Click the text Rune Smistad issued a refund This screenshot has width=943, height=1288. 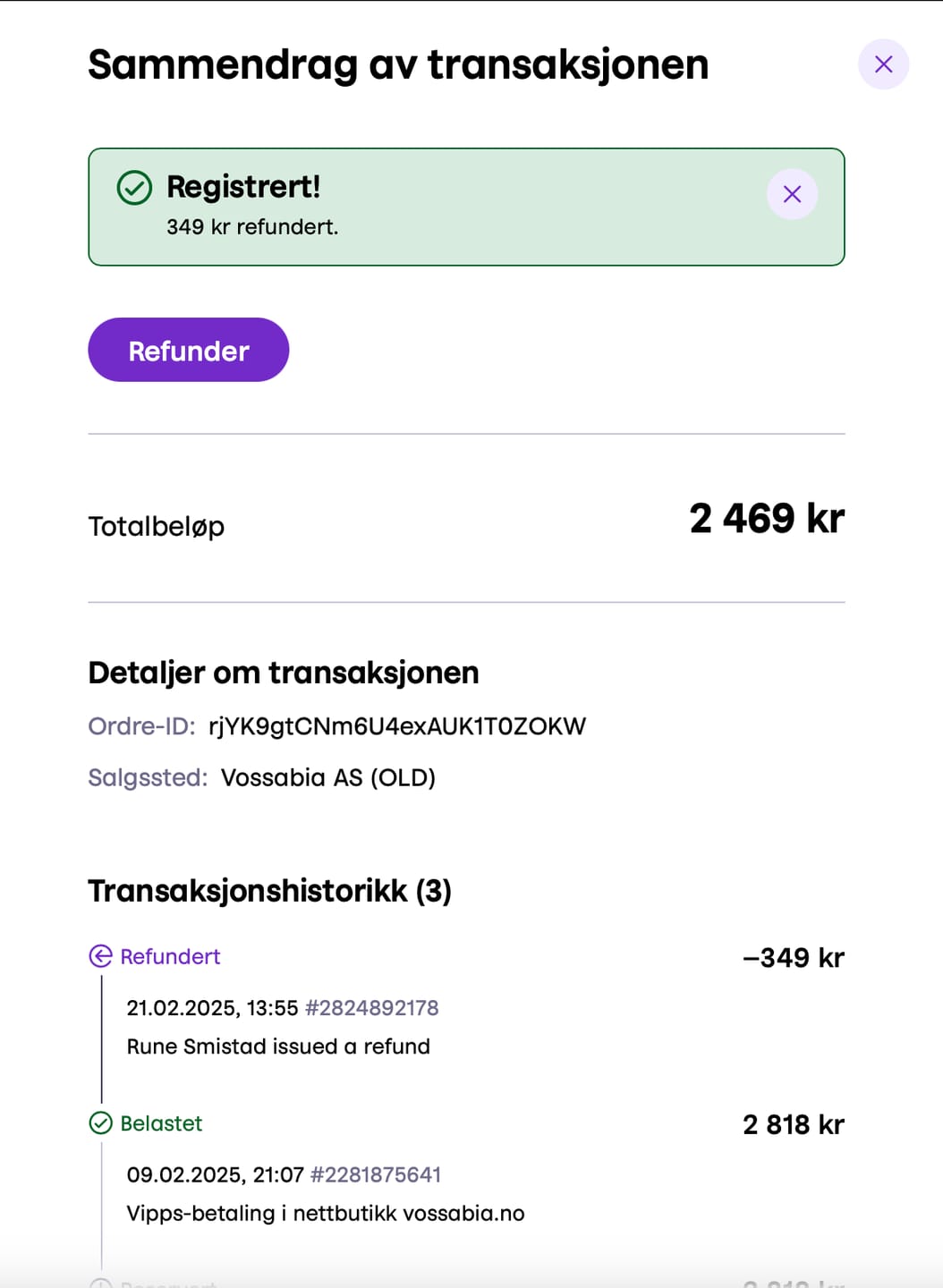pos(278,1046)
